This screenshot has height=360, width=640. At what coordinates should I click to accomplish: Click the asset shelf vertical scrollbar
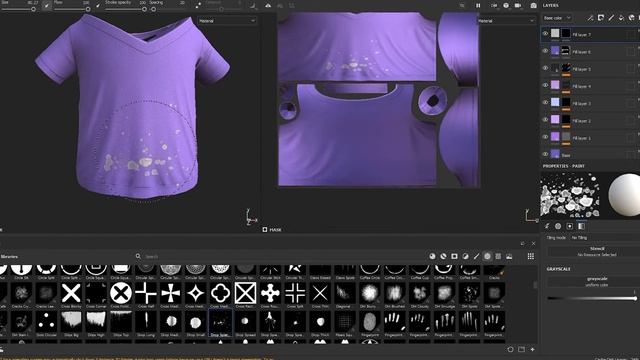pos(536,286)
